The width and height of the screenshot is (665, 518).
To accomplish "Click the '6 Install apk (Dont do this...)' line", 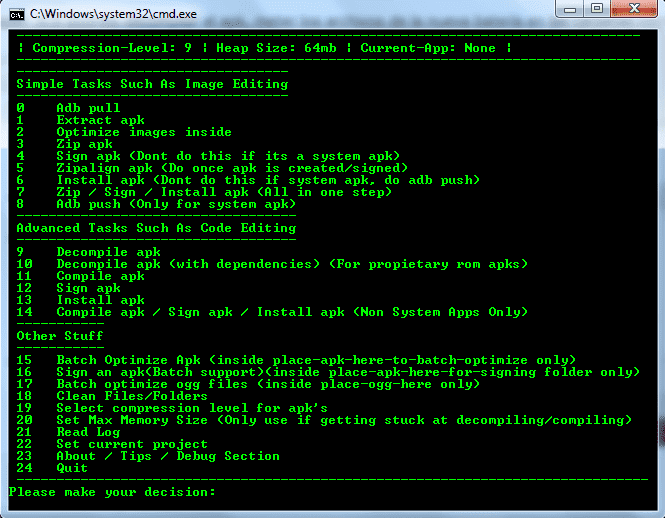I will point(248,180).
